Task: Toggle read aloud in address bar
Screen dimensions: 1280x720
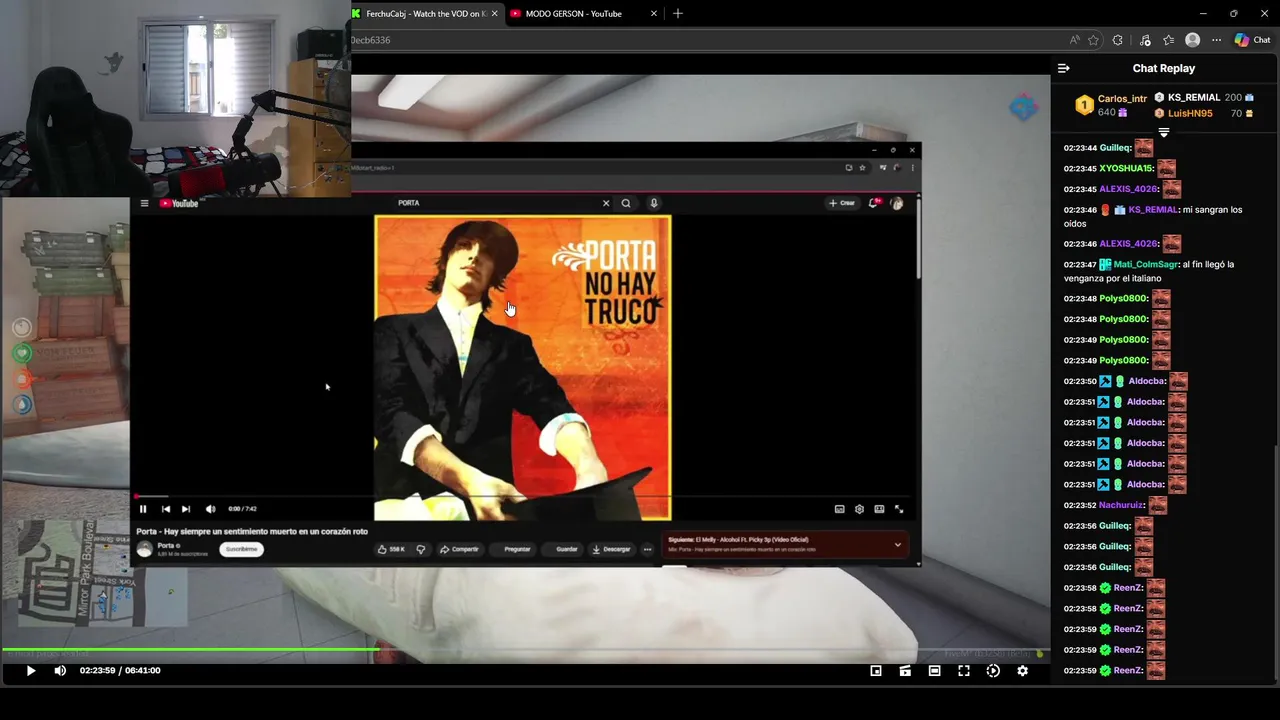Action: [1074, 40]
